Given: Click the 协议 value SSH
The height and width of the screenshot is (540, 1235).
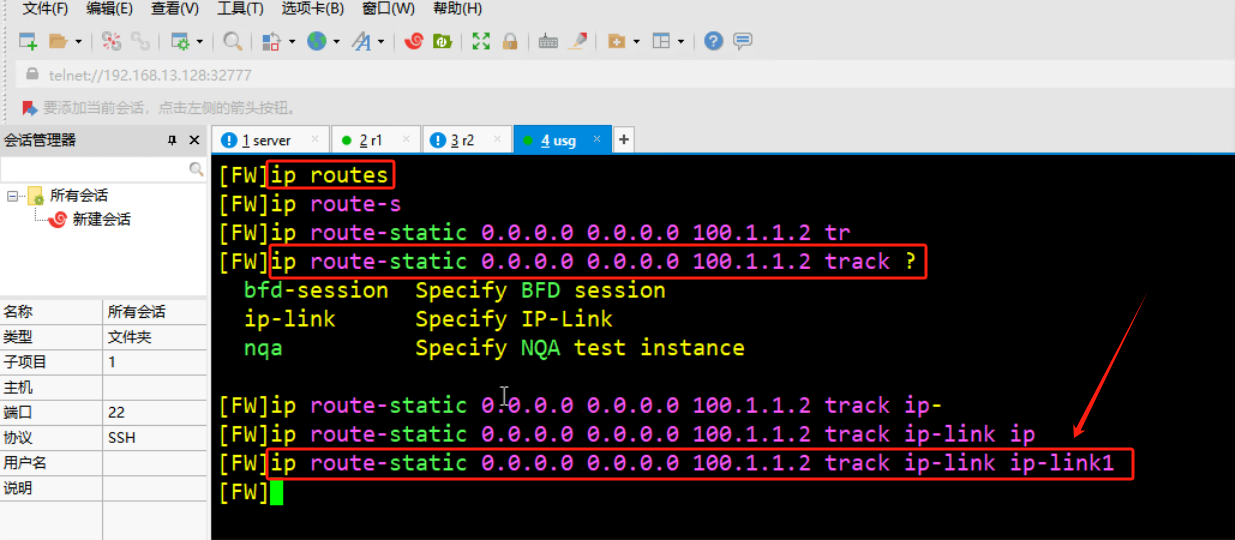Looking at the screenshot, I should click(122, 438).
